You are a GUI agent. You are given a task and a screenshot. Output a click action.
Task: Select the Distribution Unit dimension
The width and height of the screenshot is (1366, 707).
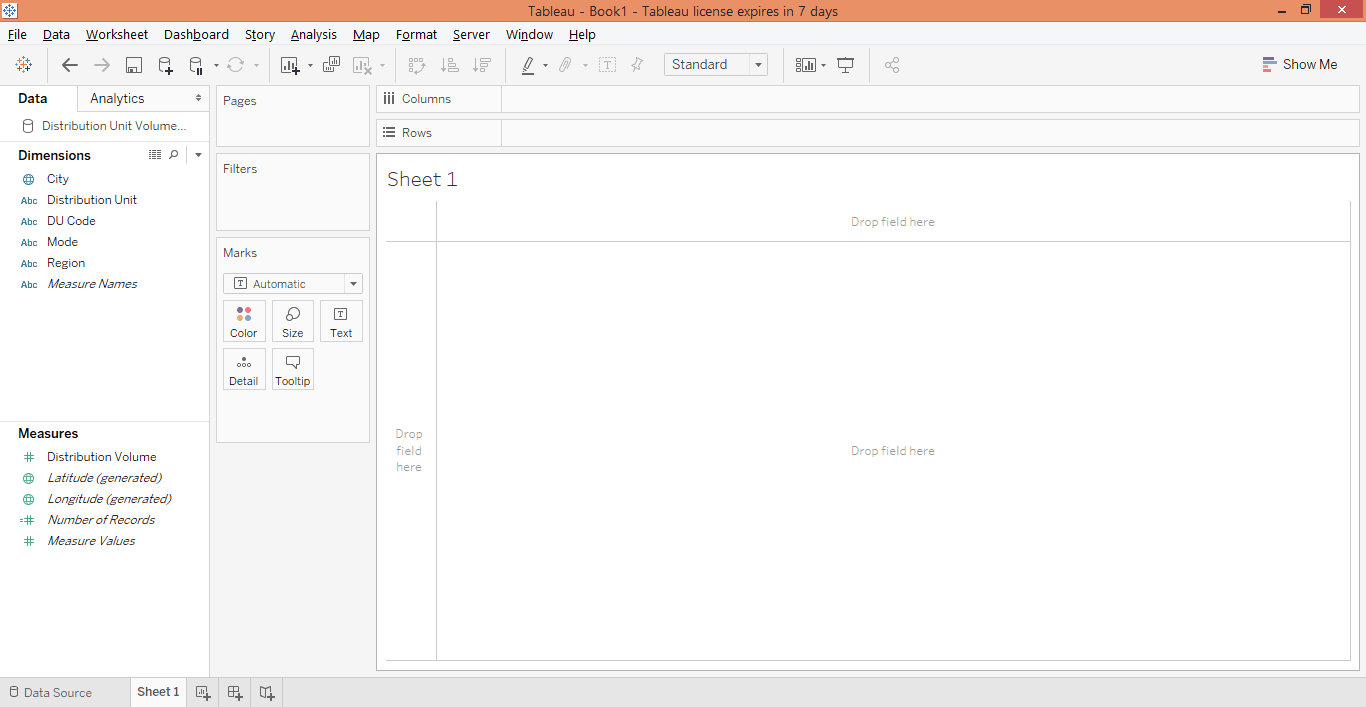point(92,200)
